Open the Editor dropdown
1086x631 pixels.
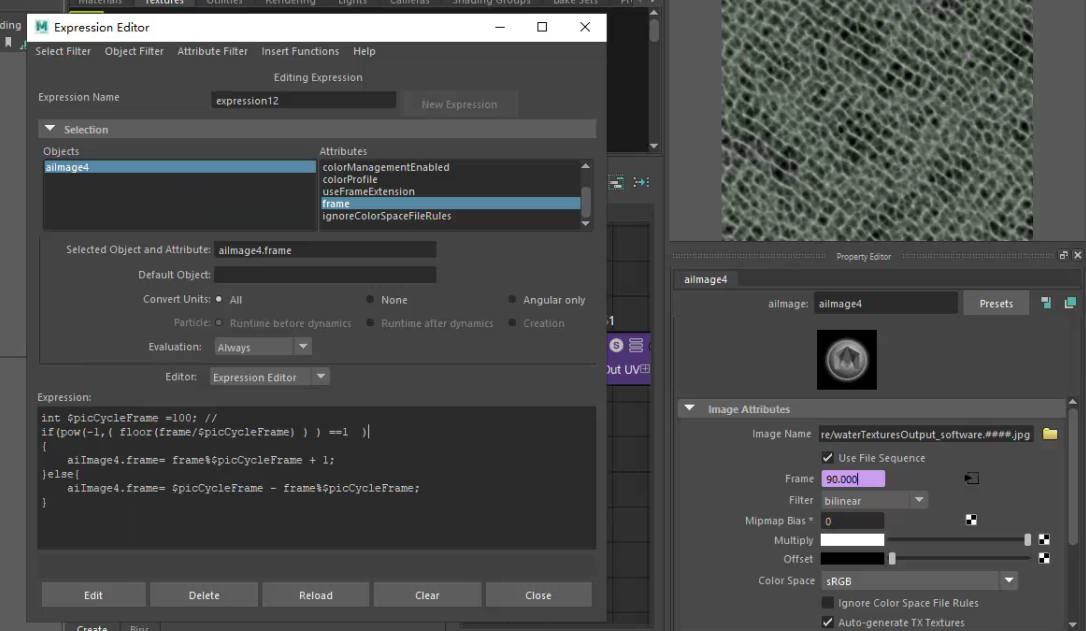point(269,377)
